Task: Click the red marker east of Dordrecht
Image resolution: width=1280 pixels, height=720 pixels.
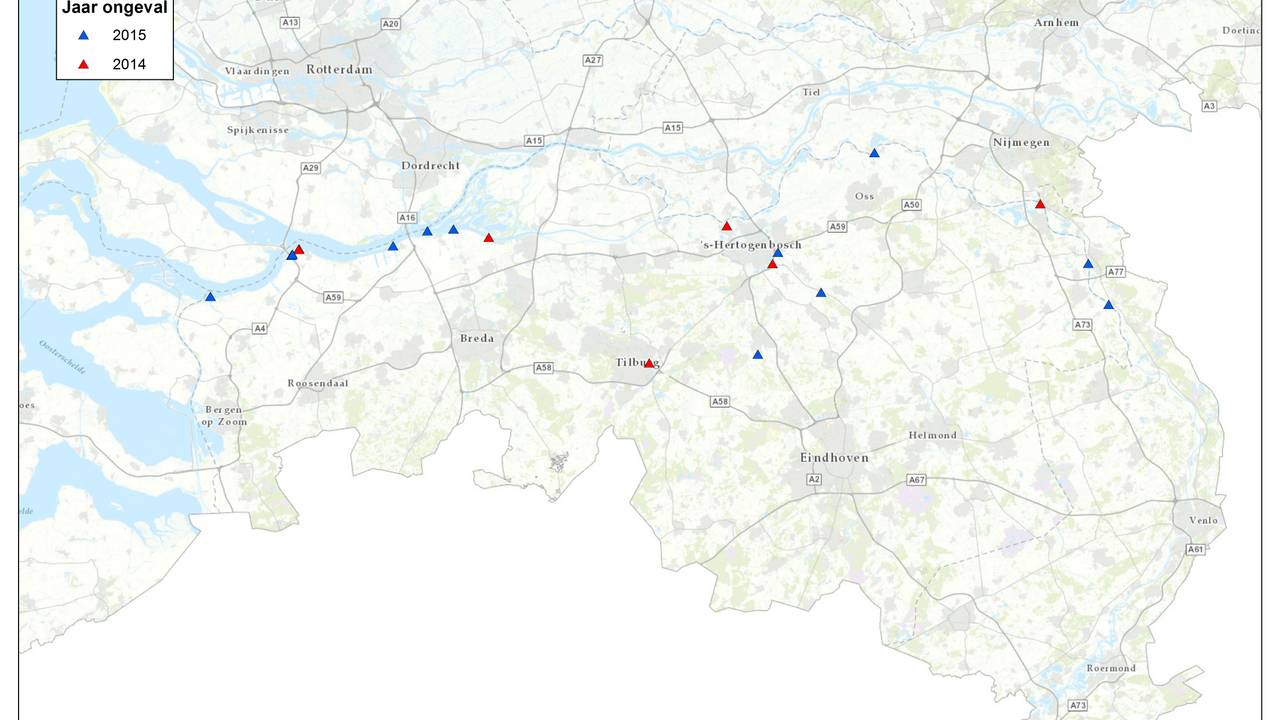Action: (x=488, y=238)
